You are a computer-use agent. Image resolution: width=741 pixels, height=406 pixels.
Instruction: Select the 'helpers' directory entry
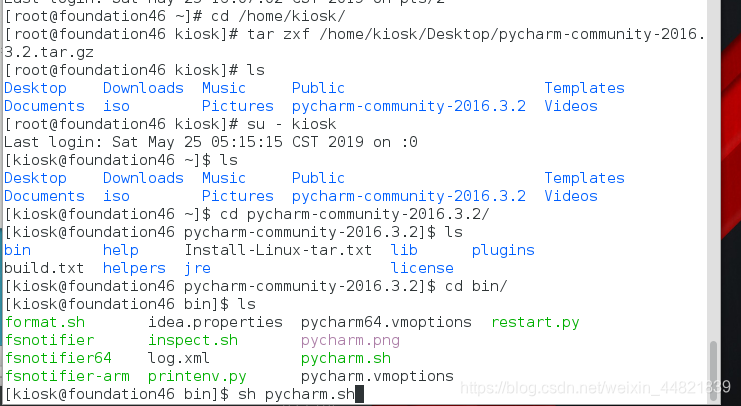point(134,268)
